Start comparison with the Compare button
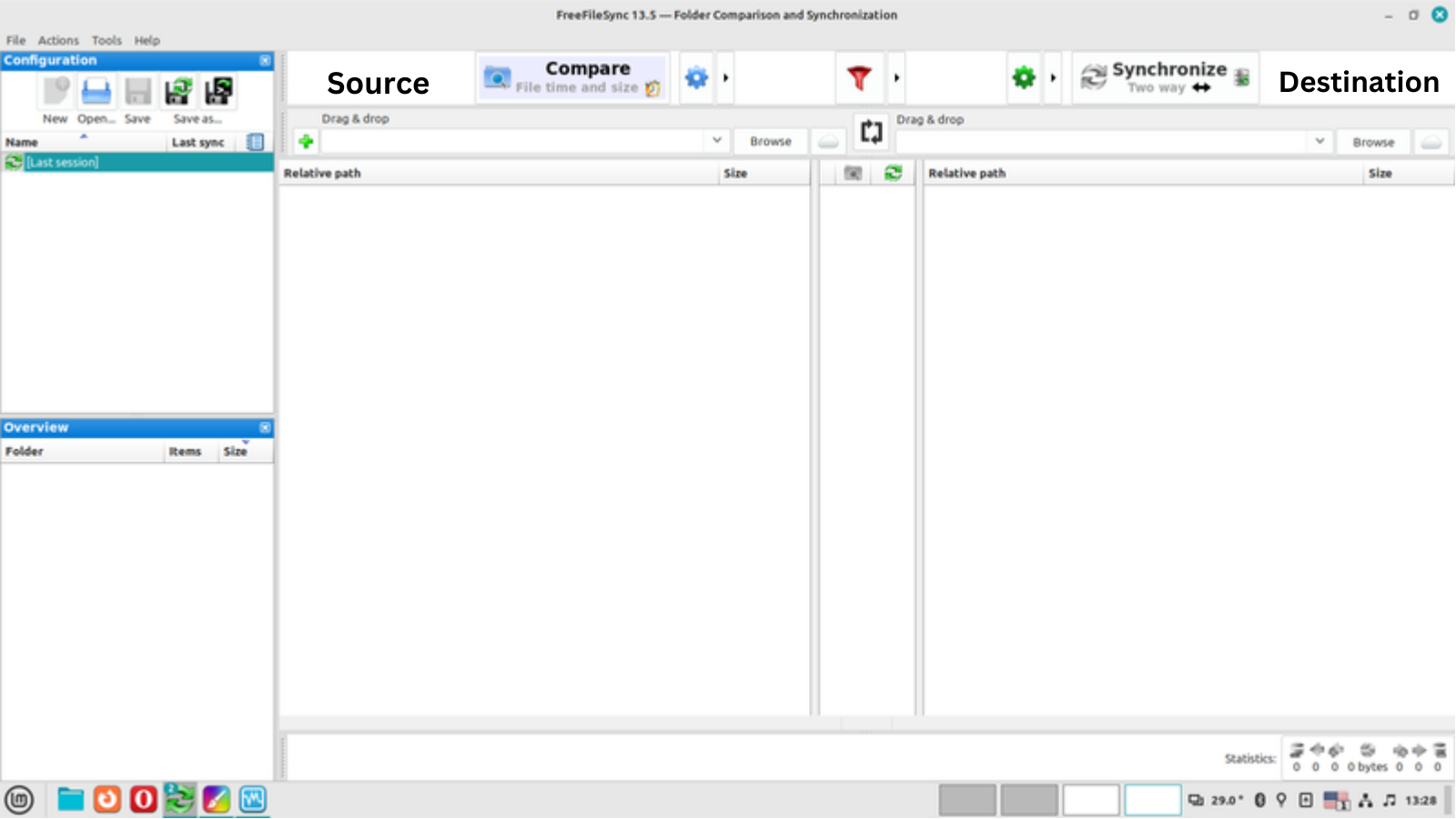1456x819 pixels. pyautogui.click(x=573, y=78)
